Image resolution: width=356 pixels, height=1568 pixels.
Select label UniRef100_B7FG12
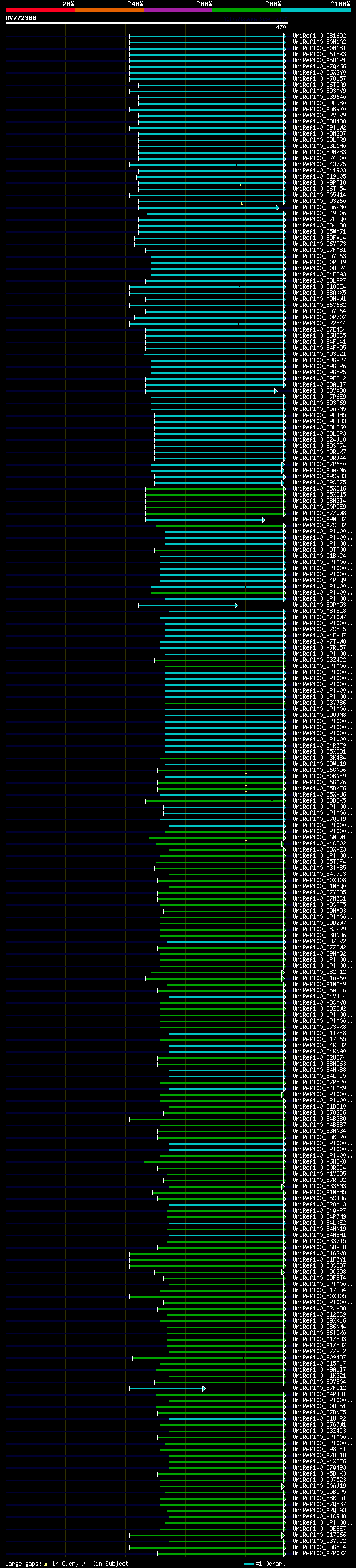[319, 1388]
